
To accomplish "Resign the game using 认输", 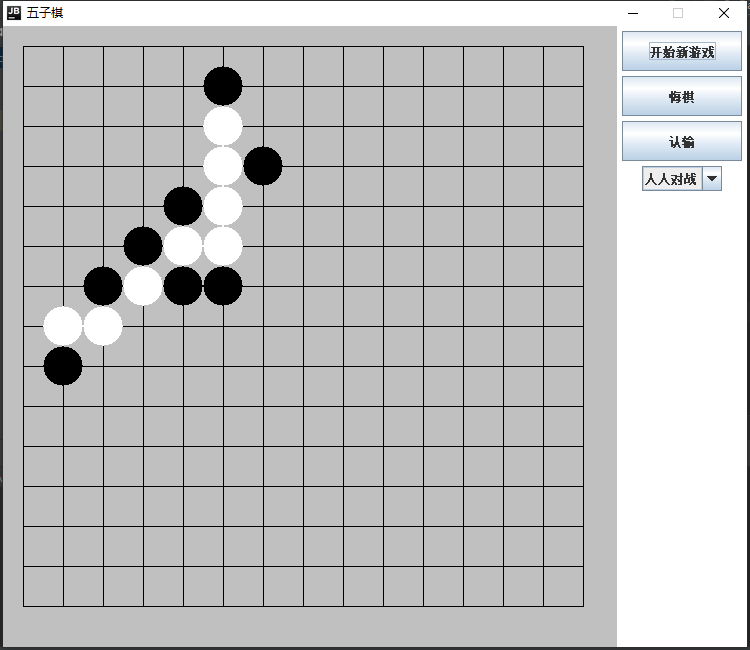I will [681, 142].
